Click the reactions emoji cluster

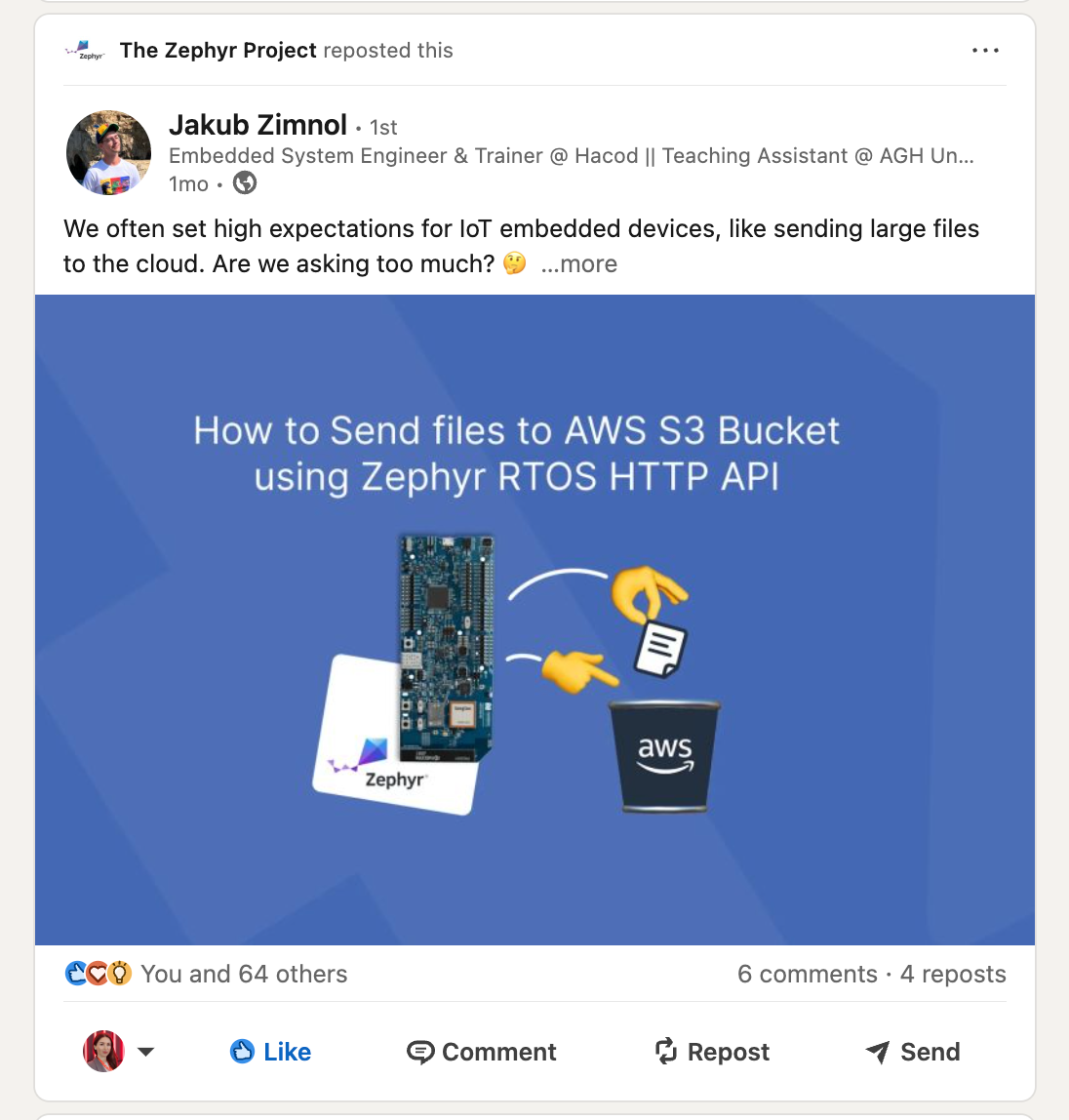[x=98, y=974]
